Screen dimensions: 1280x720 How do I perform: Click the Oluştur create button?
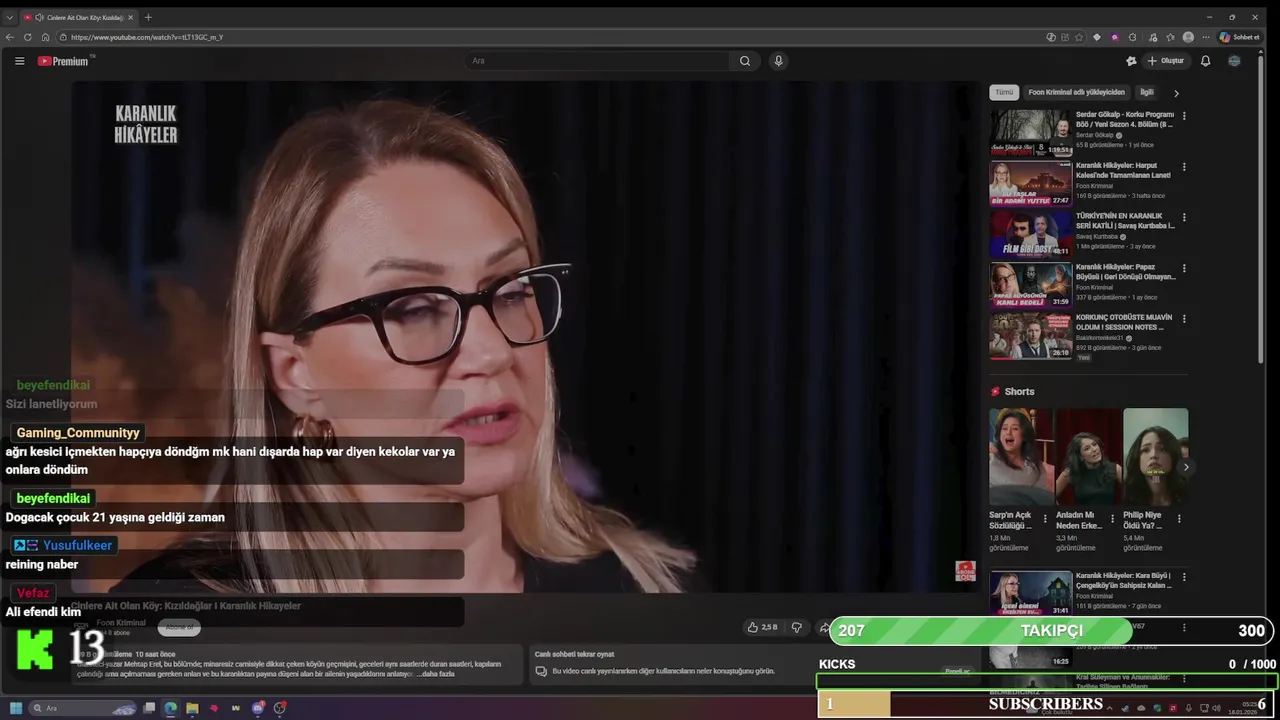coord(1165,61)
